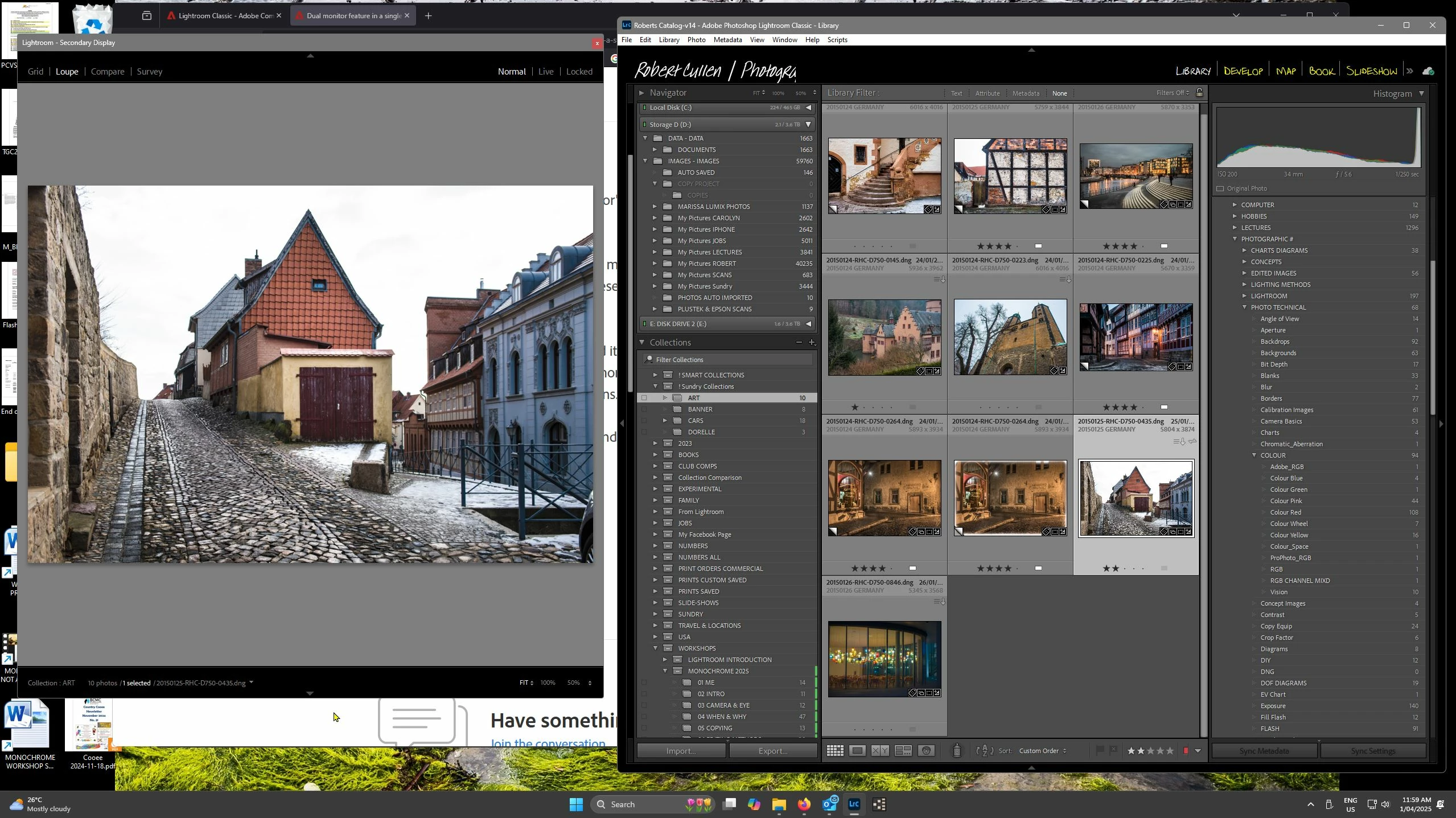The image size is (1456, 818).
Task: Open People face view icon
Action: tap(927, 751)
